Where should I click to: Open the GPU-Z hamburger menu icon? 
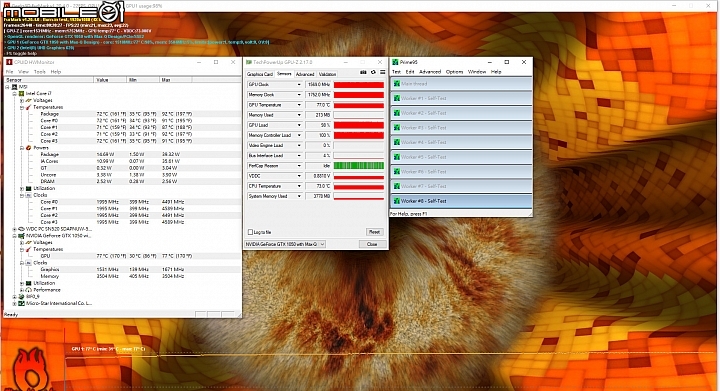coord(382,72)
